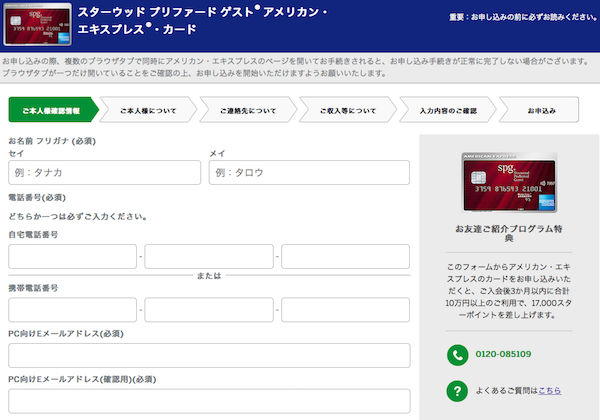Screen dimensions: 600x420
Task: Click the SPG card image in the sidebar
Action: click(509, 182)
